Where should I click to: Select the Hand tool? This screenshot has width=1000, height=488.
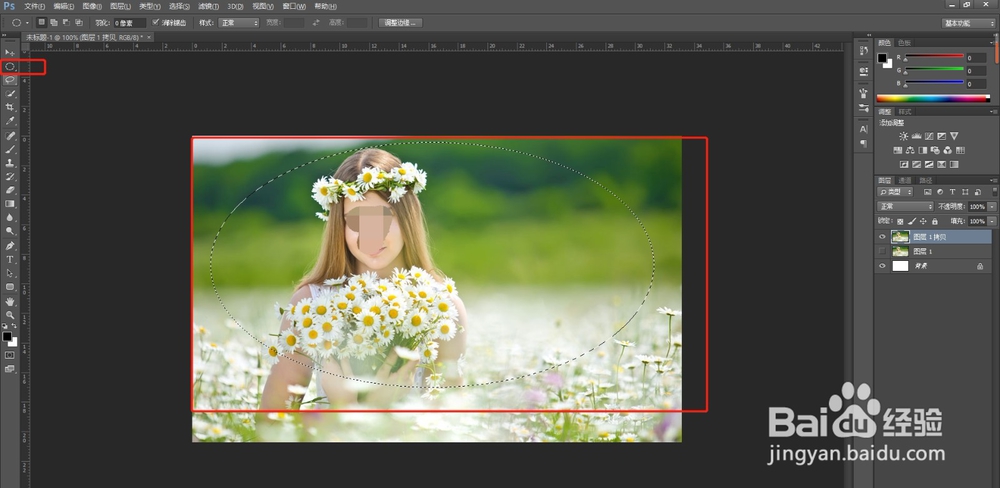10,301
